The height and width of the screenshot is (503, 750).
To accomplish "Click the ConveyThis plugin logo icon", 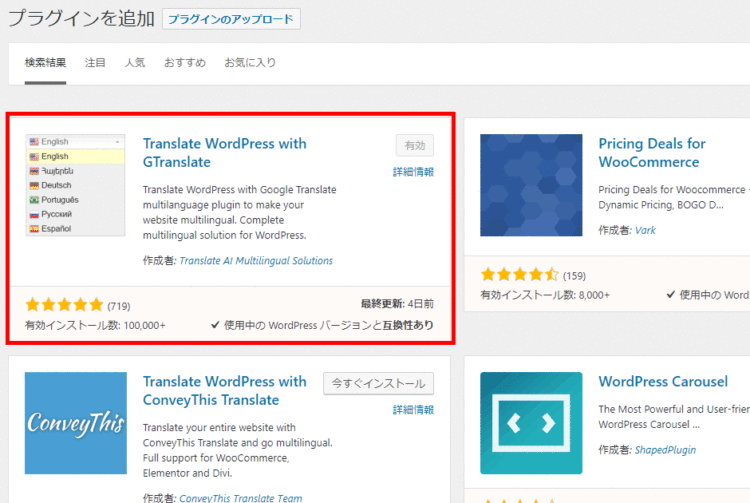I will (75, 423).
